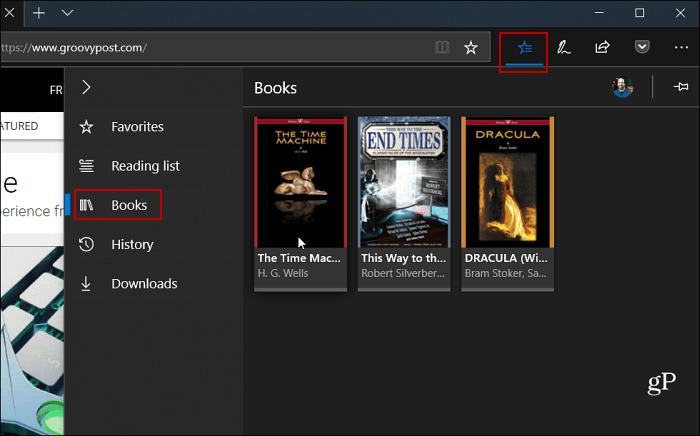This screenshot has width=700, height=436.
Task: Click the Books pane heading
Action: [x=275, y=88]
